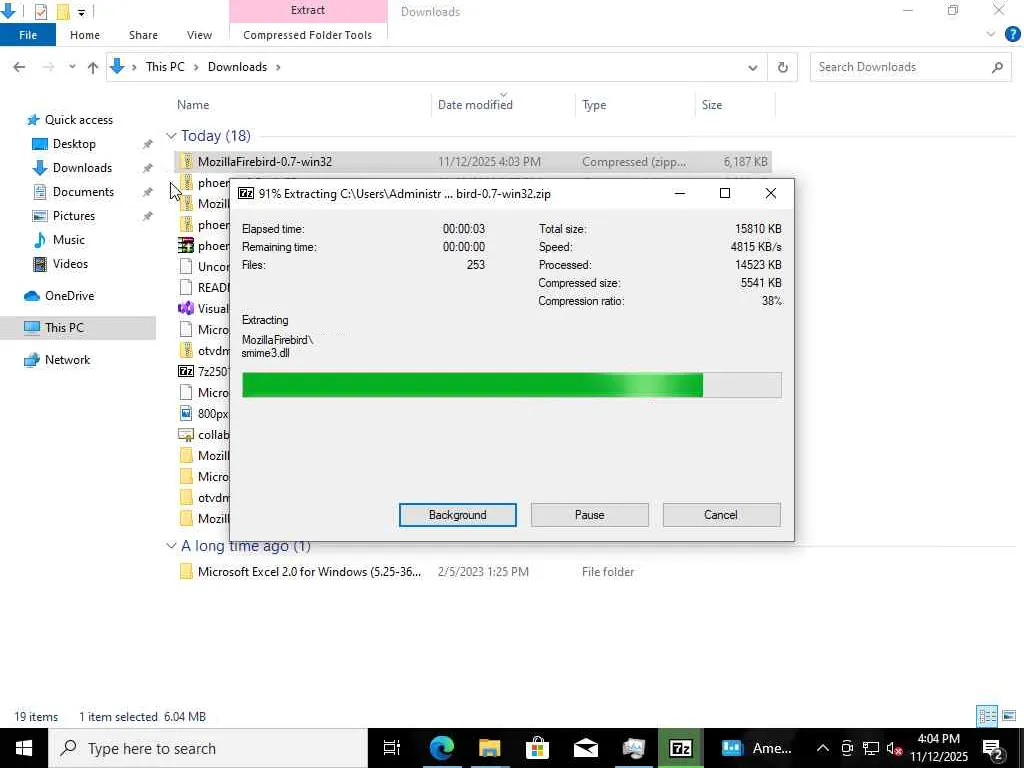Open Downloads in the navigation pane
This screenshot has height=768, width=1024.
pyautogui.click(x=82, y=168)
